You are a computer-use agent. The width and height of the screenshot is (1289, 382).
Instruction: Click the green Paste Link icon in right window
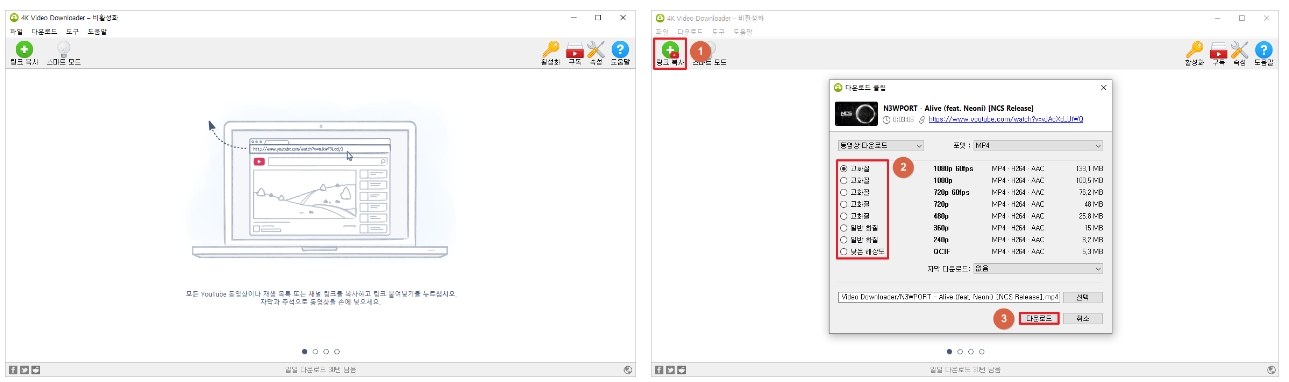pos(669,49)
